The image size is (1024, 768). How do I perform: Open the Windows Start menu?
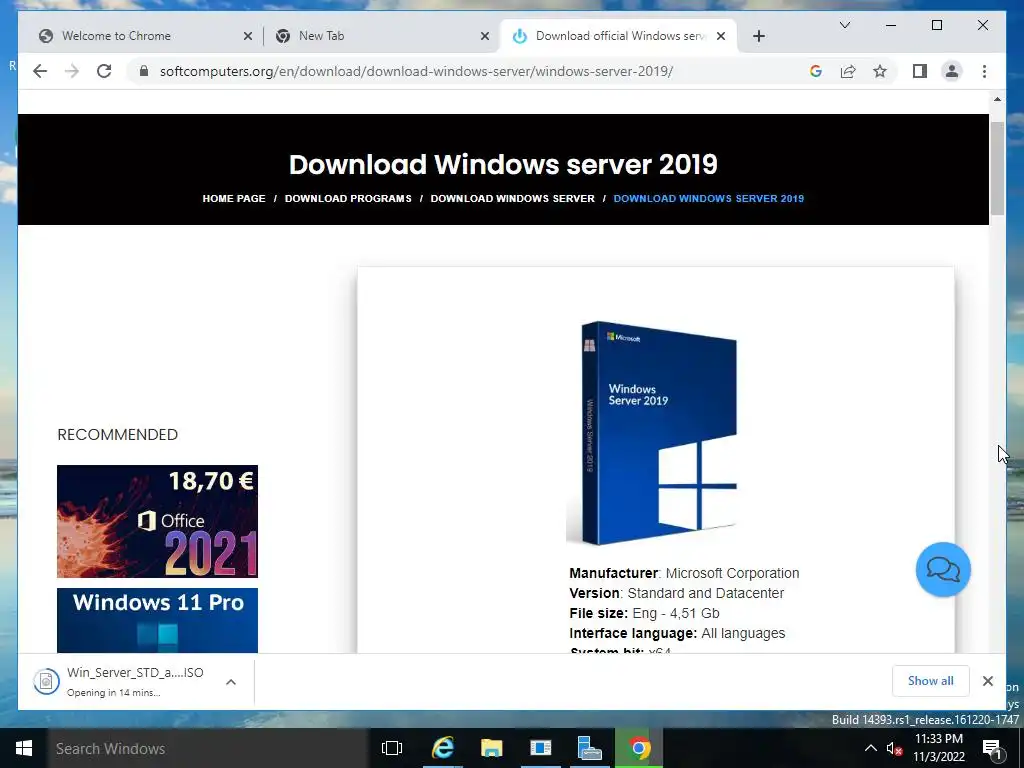point(24,748)
